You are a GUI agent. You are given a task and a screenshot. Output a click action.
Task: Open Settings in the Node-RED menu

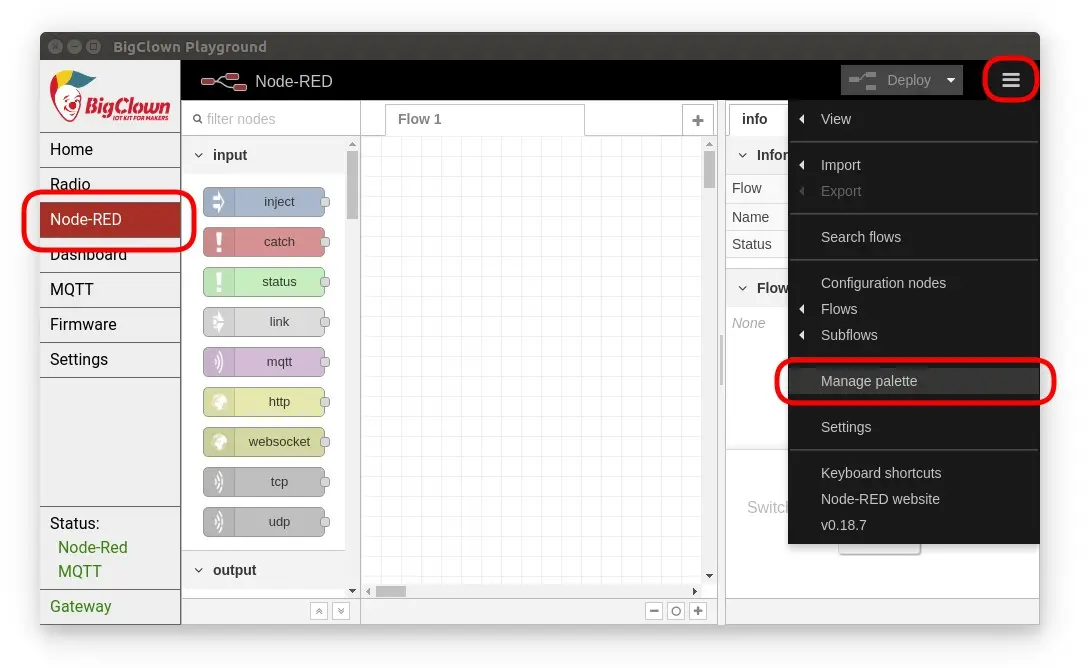(x=913, y=427)
